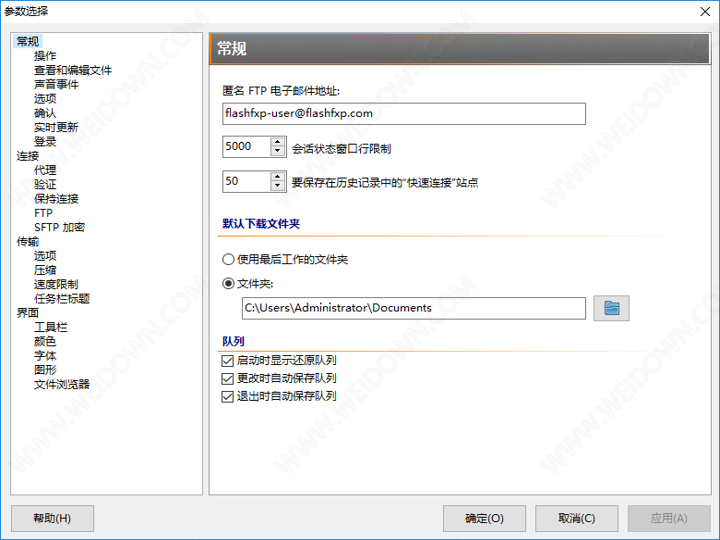Screen dimensions: 720x540
Task: Open 查看和编辑文件 settings page
Action: click(73, 70)
